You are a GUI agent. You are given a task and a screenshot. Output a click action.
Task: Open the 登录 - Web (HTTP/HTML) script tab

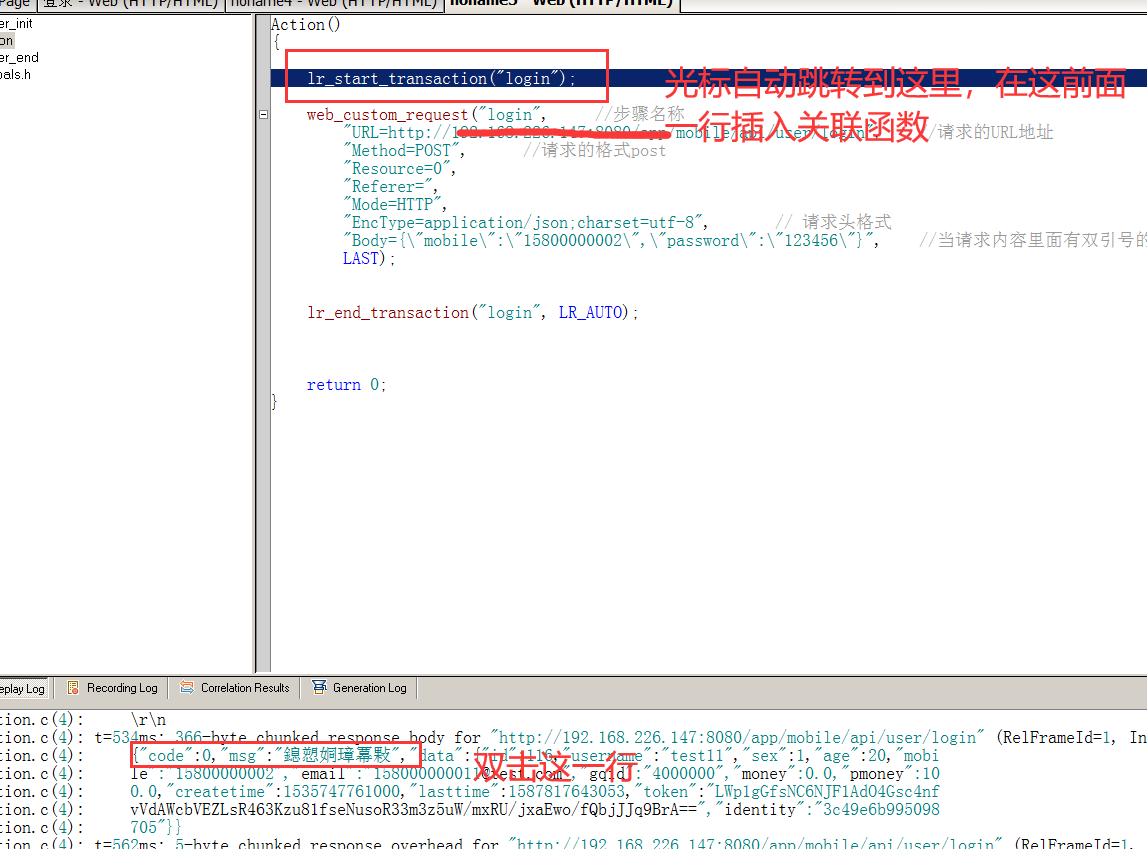(130, 4)
